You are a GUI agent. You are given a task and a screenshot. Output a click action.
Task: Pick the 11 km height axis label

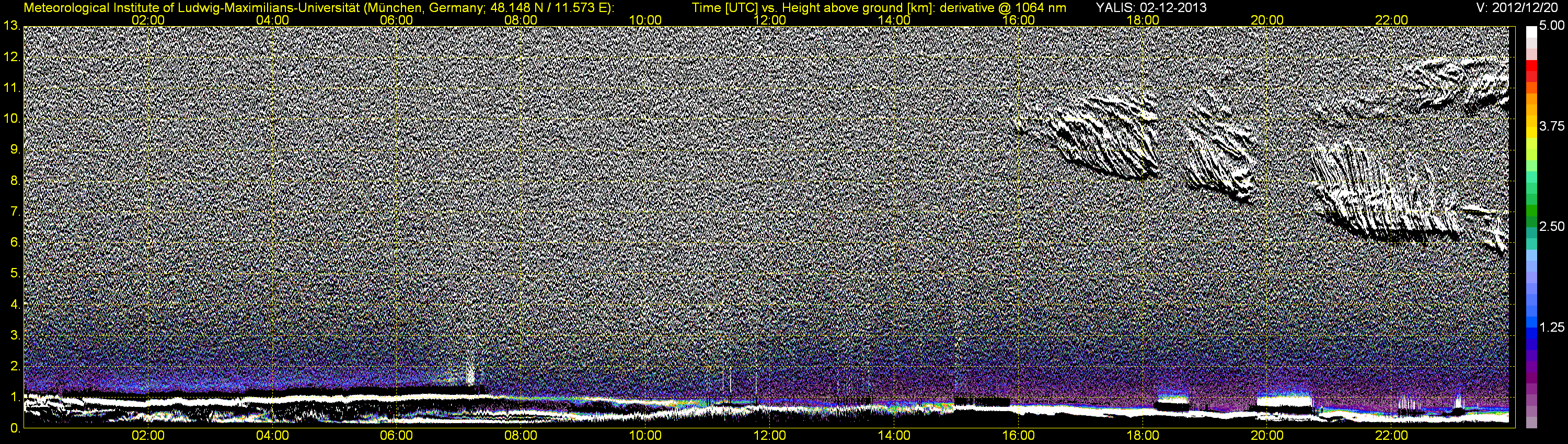[x=11, y=88]
